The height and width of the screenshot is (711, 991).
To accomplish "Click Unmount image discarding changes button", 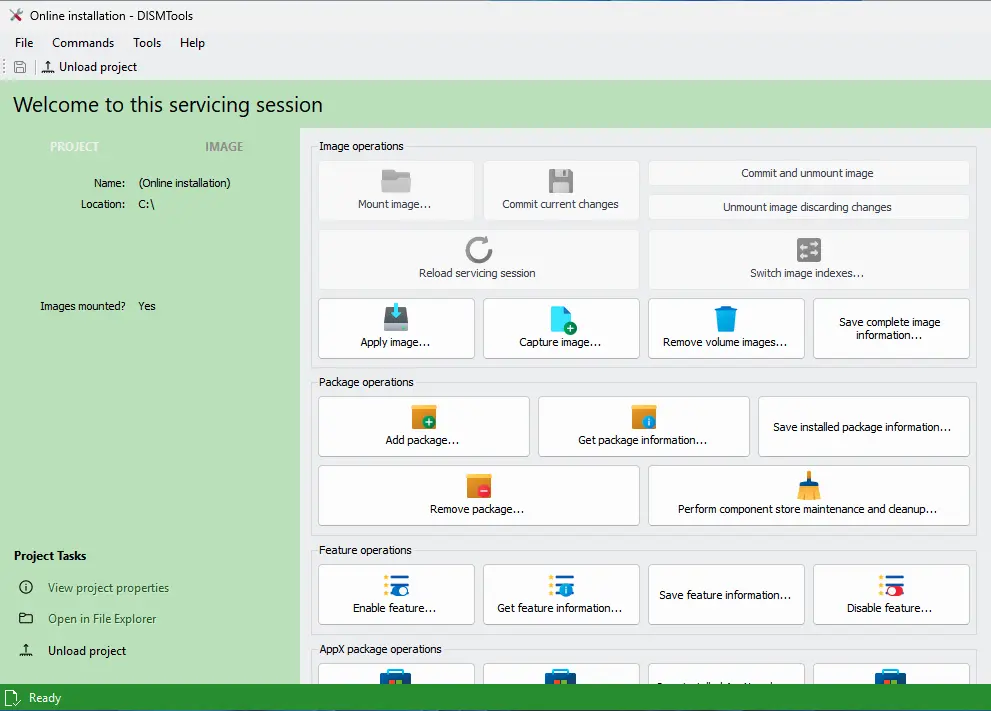I will pyautogui.click(x=808, y=207).
